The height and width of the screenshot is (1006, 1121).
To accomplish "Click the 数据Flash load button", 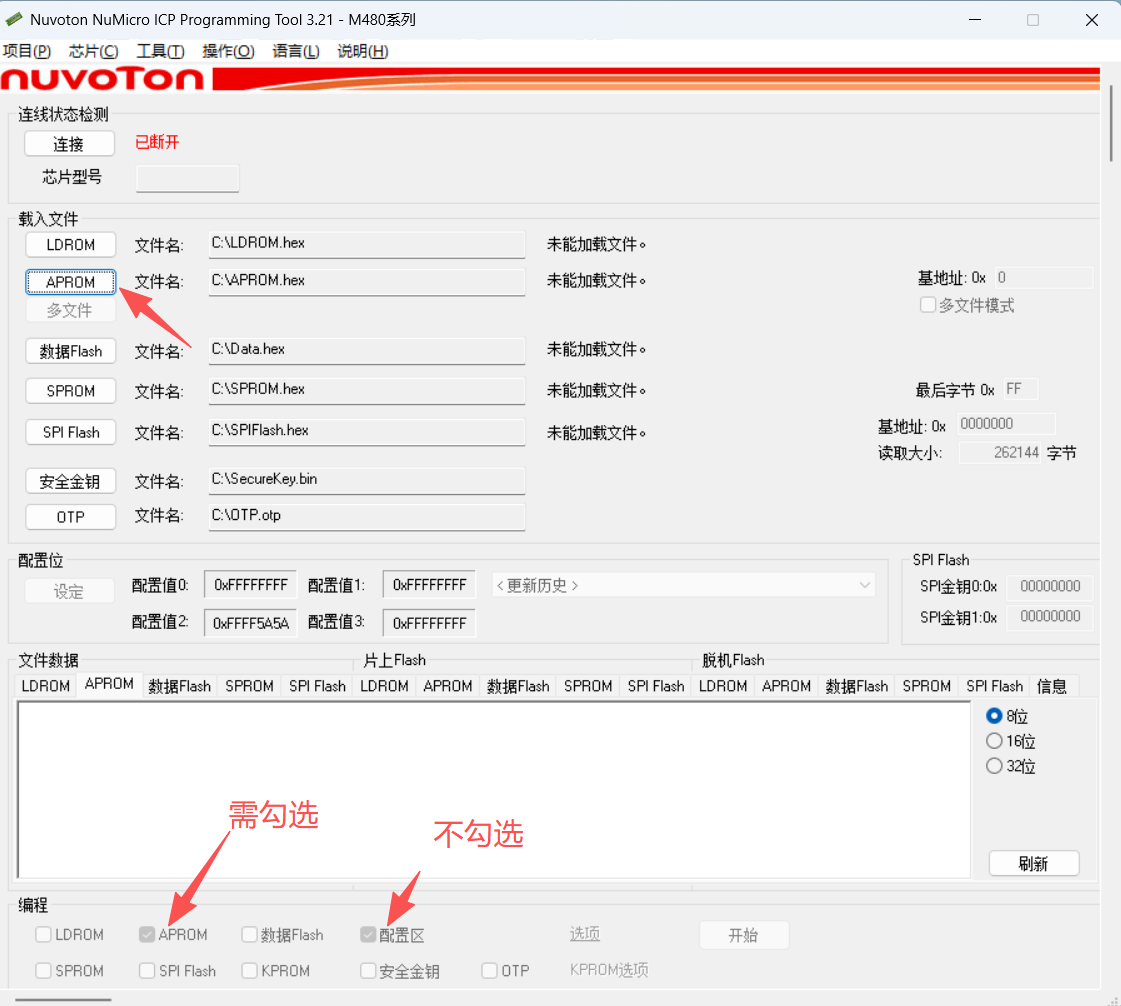I will [x=70, y=351].
